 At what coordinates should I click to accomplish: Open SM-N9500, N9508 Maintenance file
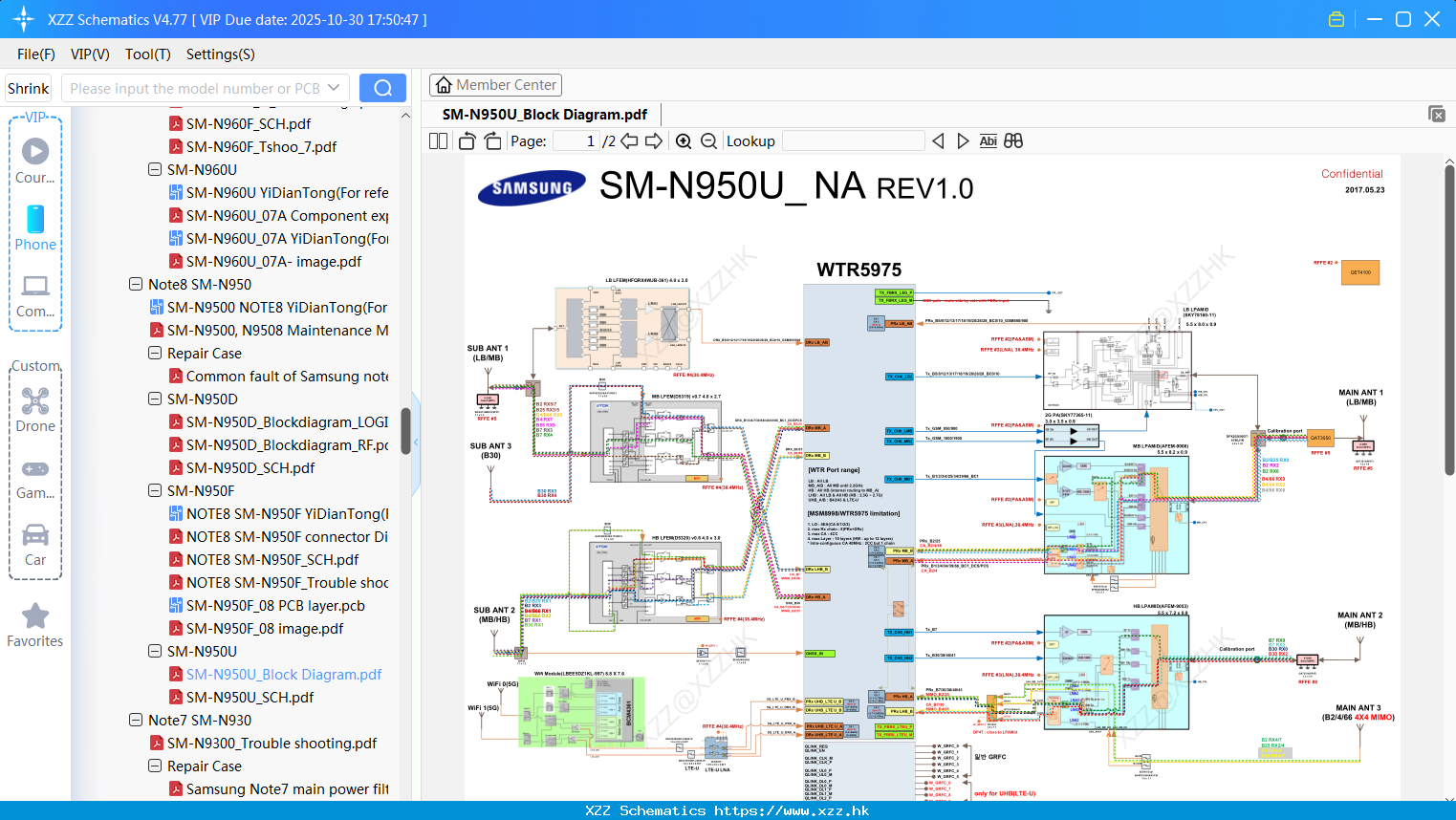click(277, 330)
